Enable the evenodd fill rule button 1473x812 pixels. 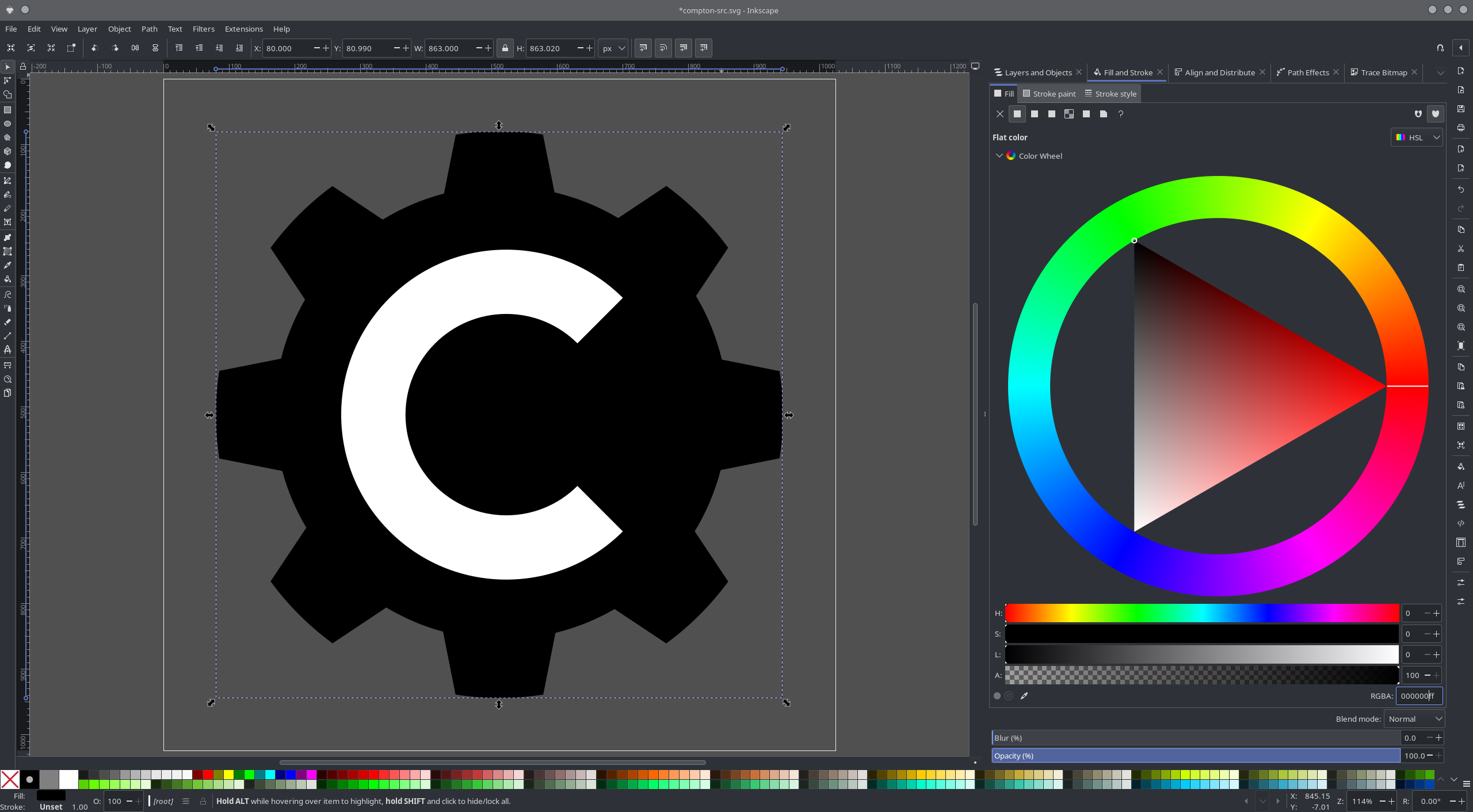1418,114
